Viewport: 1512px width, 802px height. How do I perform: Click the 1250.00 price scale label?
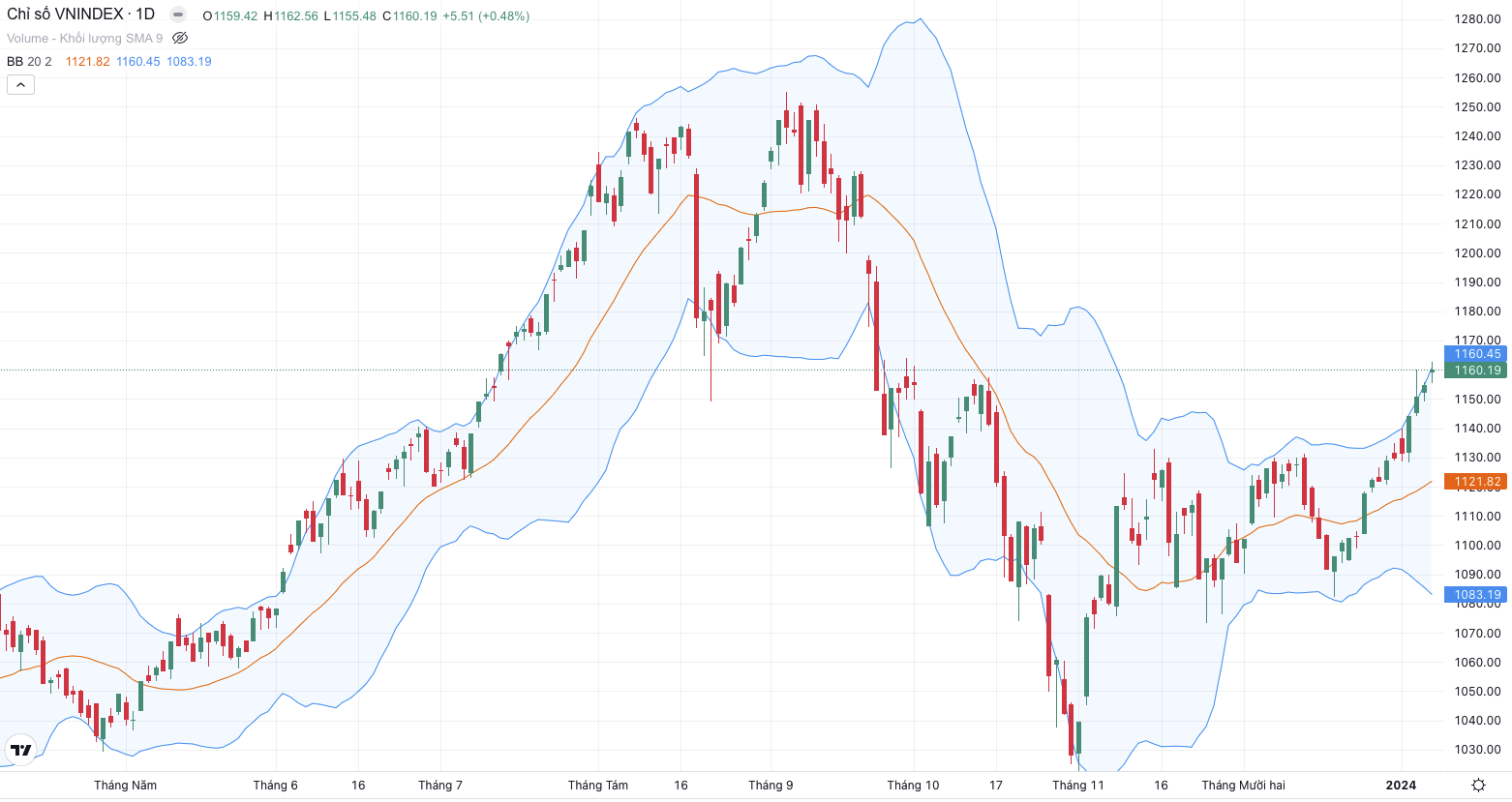(x=1477, y=107)
